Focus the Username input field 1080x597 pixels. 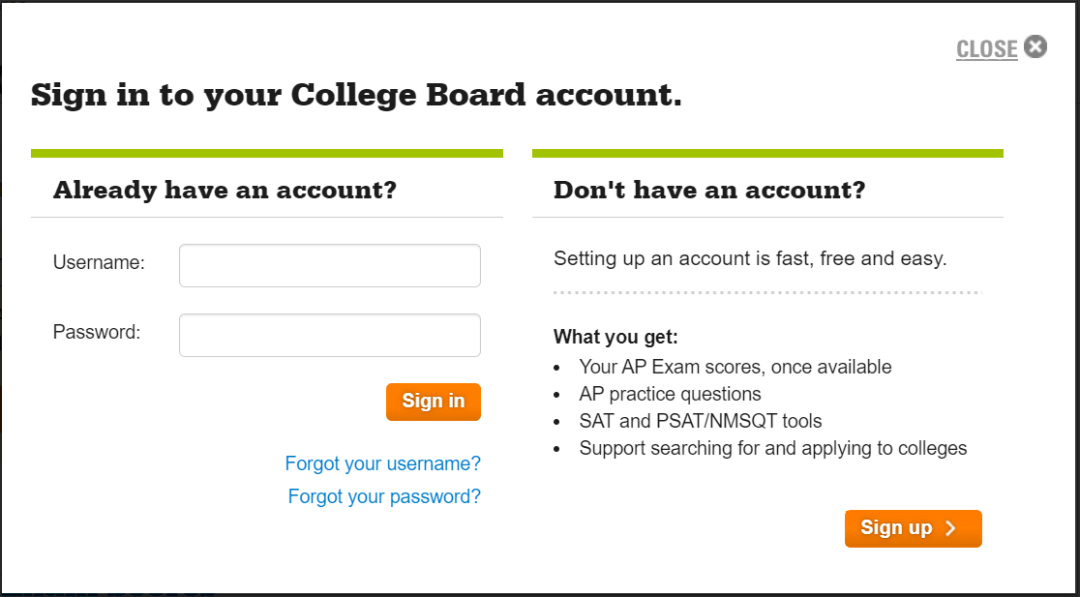coord(329,266)
